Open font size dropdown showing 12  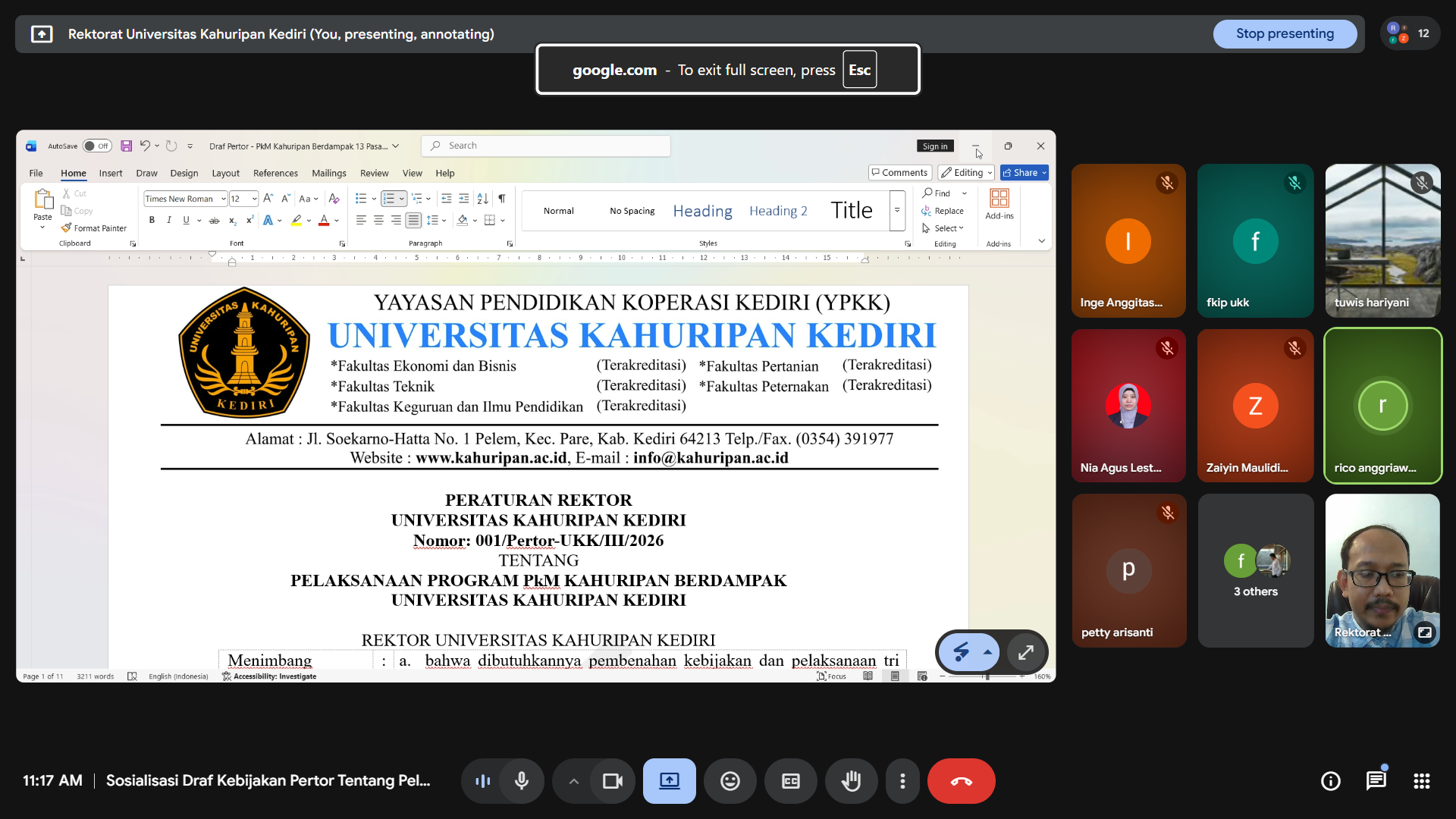click(254, 199)
